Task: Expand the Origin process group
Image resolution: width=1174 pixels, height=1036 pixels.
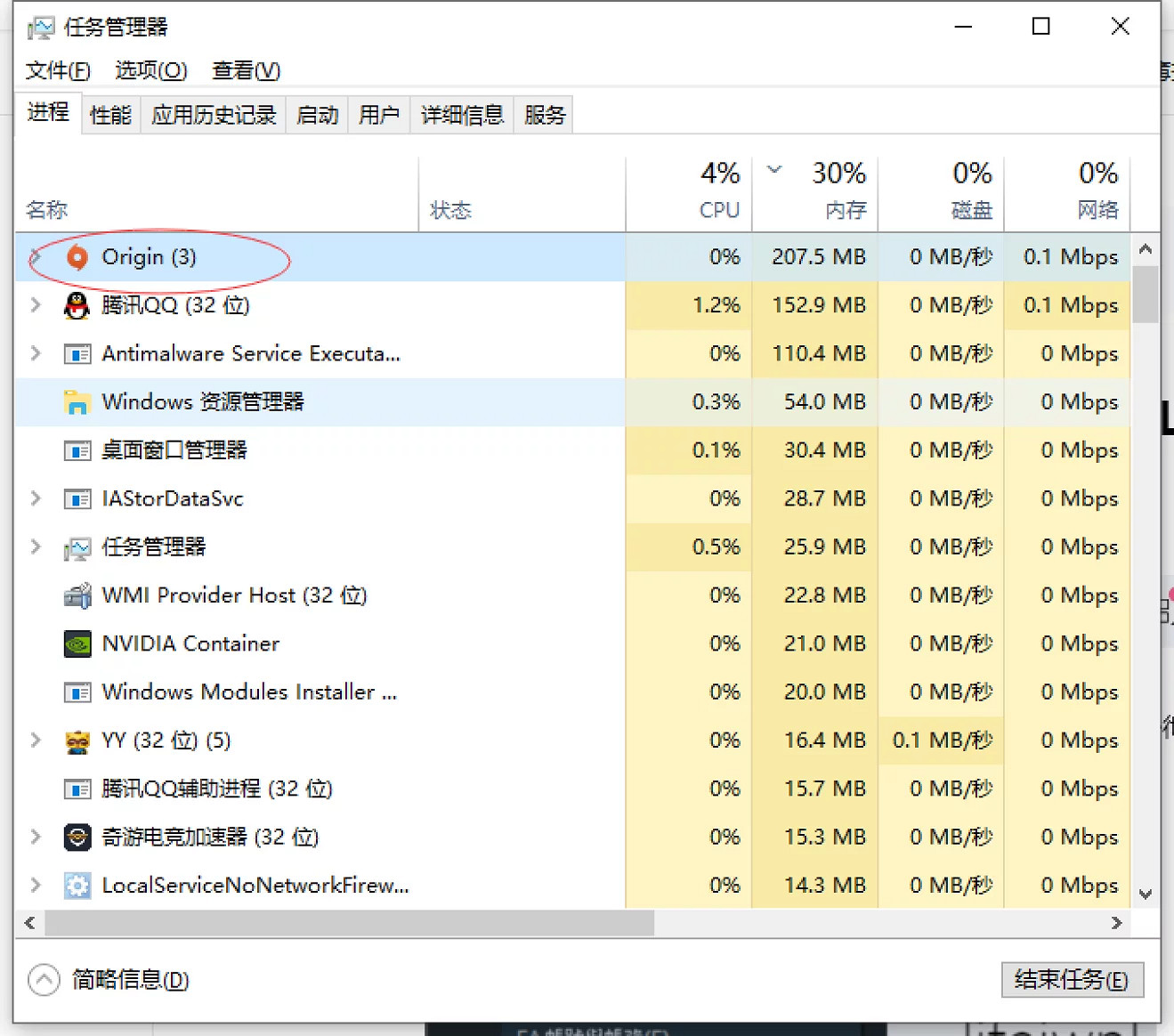Action: 36,257
